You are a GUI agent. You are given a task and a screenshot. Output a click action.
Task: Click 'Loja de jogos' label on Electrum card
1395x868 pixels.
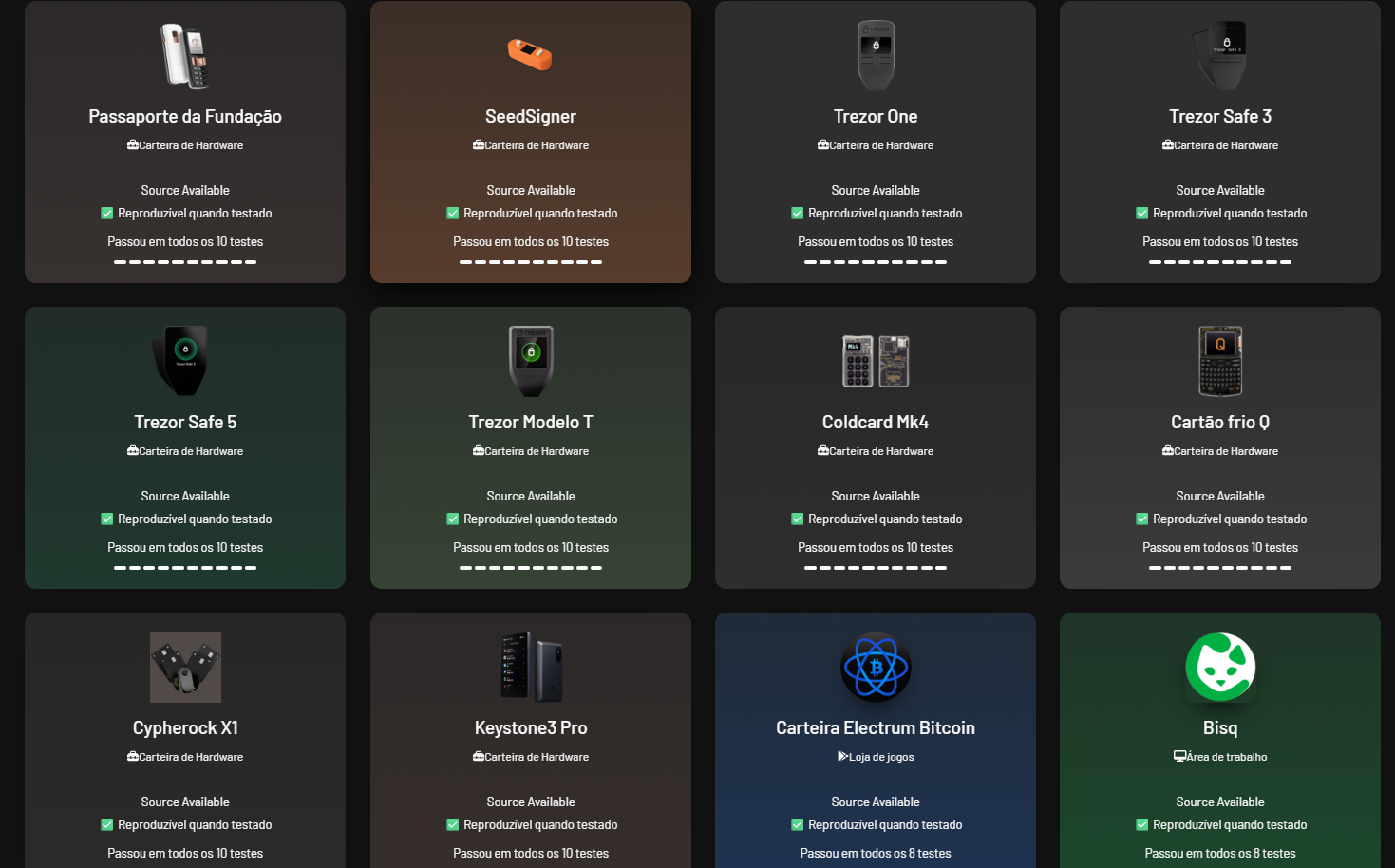coord(881,757)
